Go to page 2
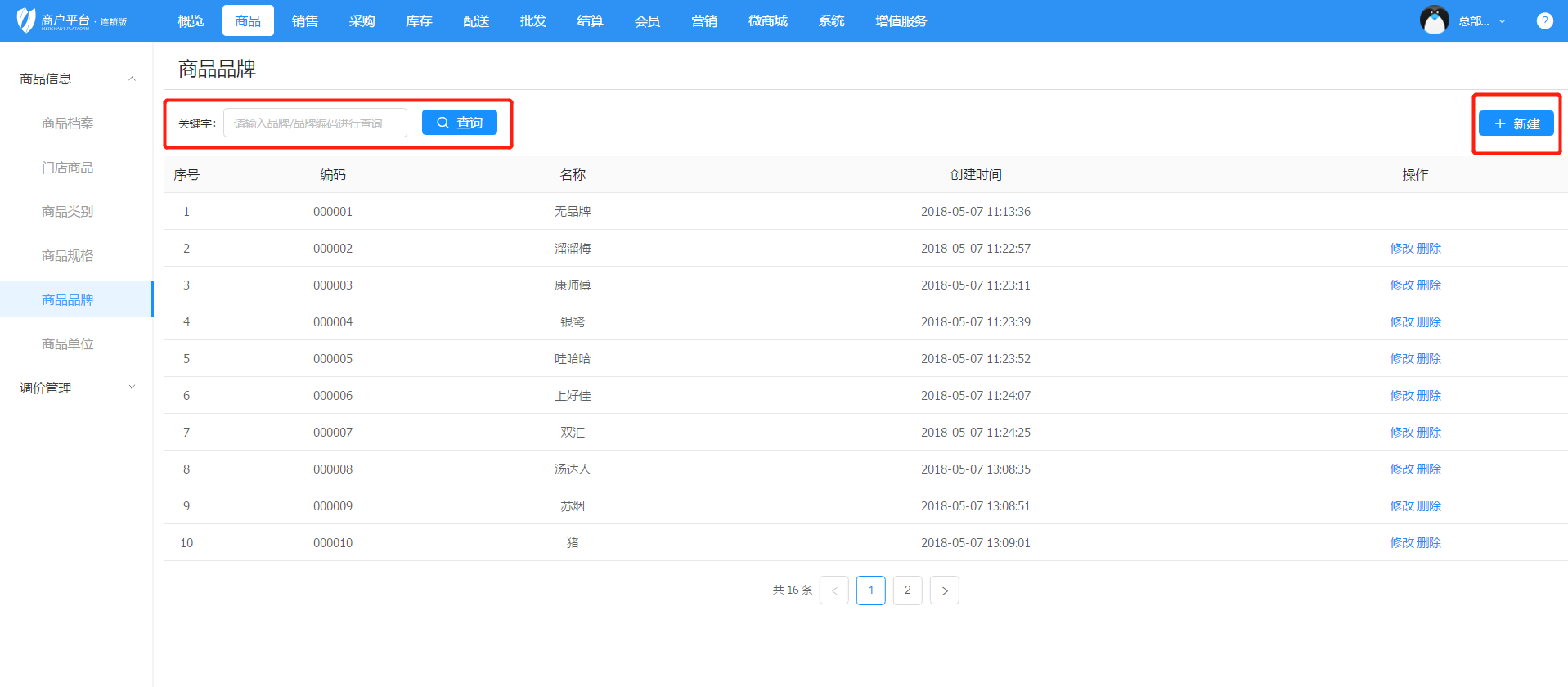1568x687 pixels. coord(907,590)
